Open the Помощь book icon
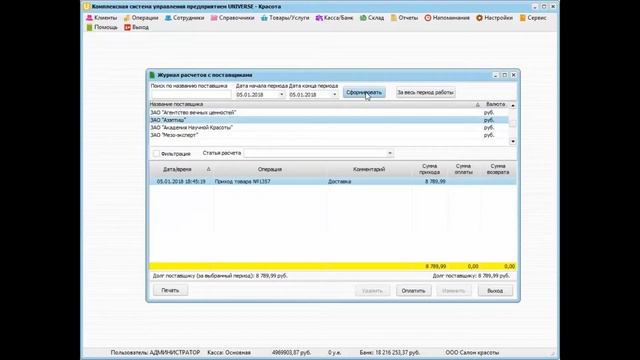This screenshot has height=360, width=640. 89,27
